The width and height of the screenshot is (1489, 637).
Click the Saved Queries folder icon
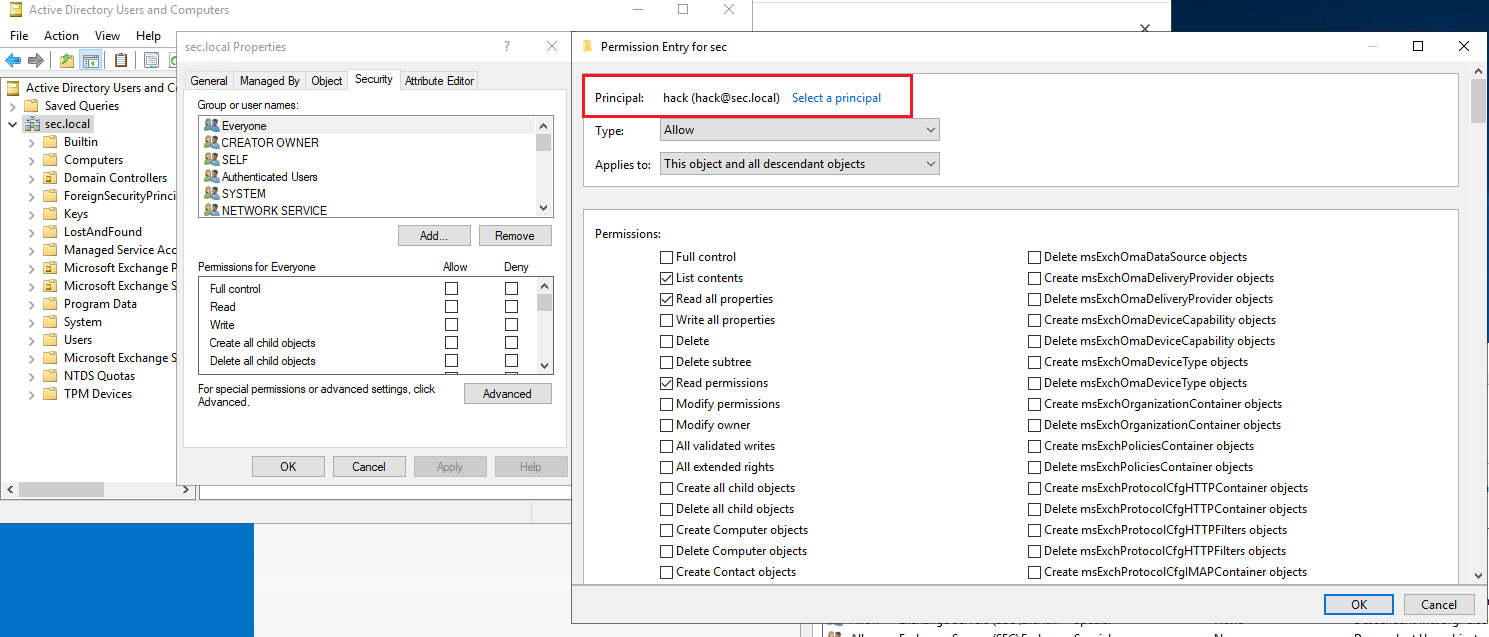(31, 106)
